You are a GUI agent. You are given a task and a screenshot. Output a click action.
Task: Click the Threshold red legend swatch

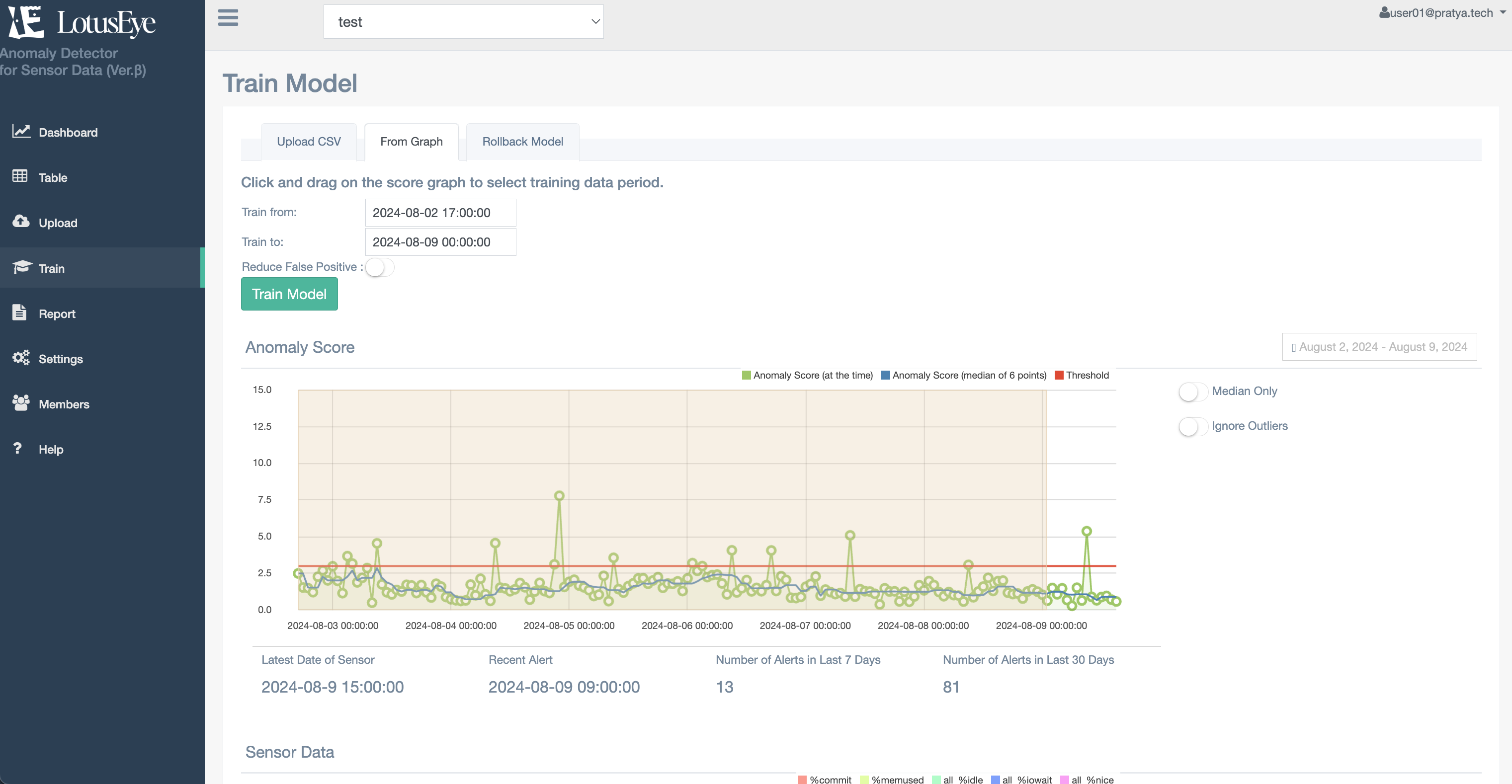click(1059, 376)
